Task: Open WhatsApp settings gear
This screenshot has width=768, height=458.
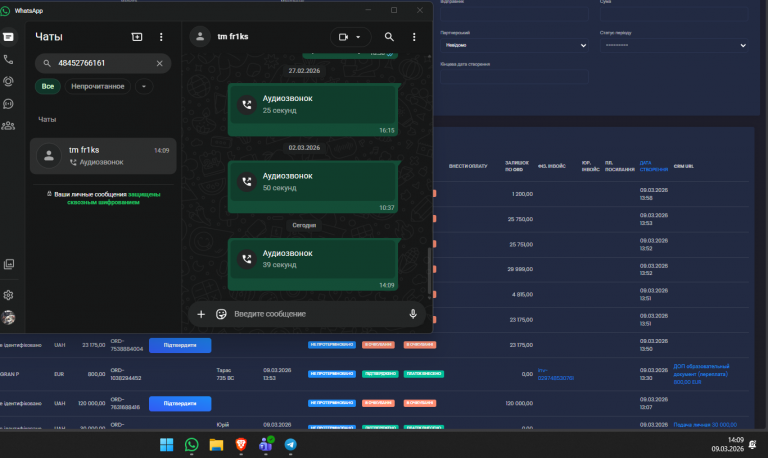Action: click(x=8, y=295)
